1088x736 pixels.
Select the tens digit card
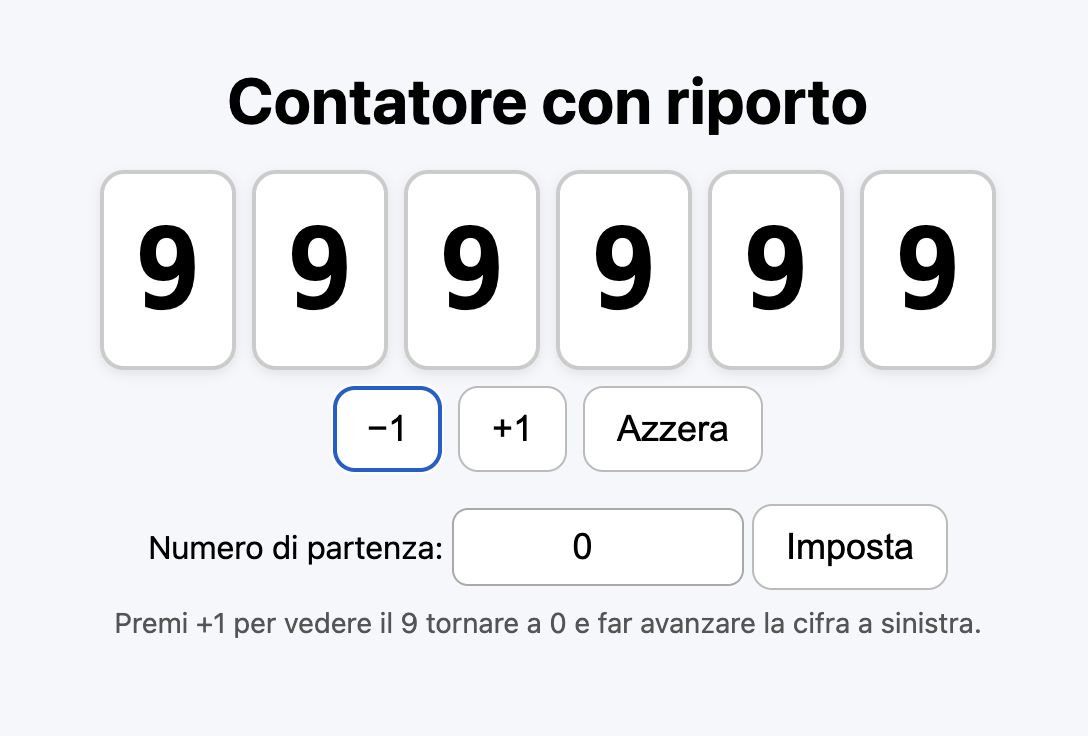[x=775, y=270]
